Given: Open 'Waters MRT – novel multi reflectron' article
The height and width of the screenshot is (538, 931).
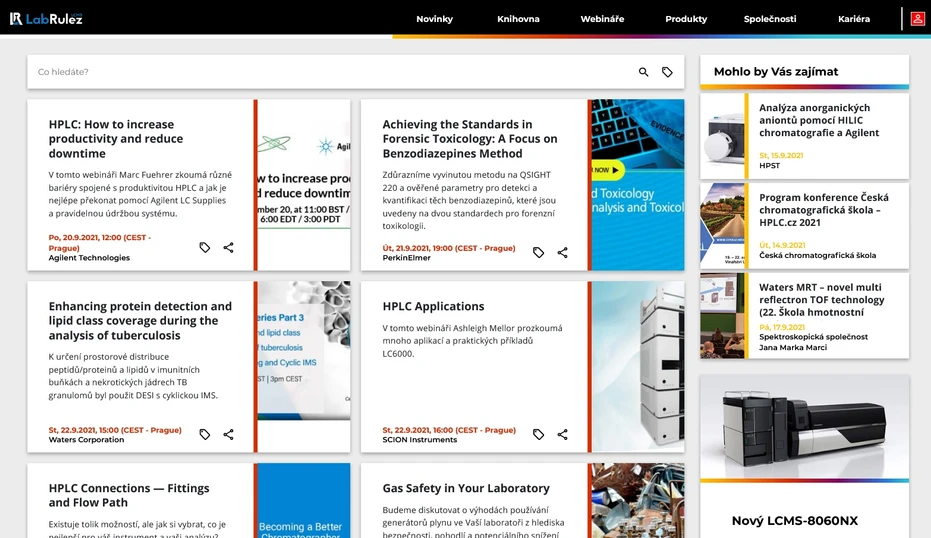Looking at the screenshot, I should point(822,300).
